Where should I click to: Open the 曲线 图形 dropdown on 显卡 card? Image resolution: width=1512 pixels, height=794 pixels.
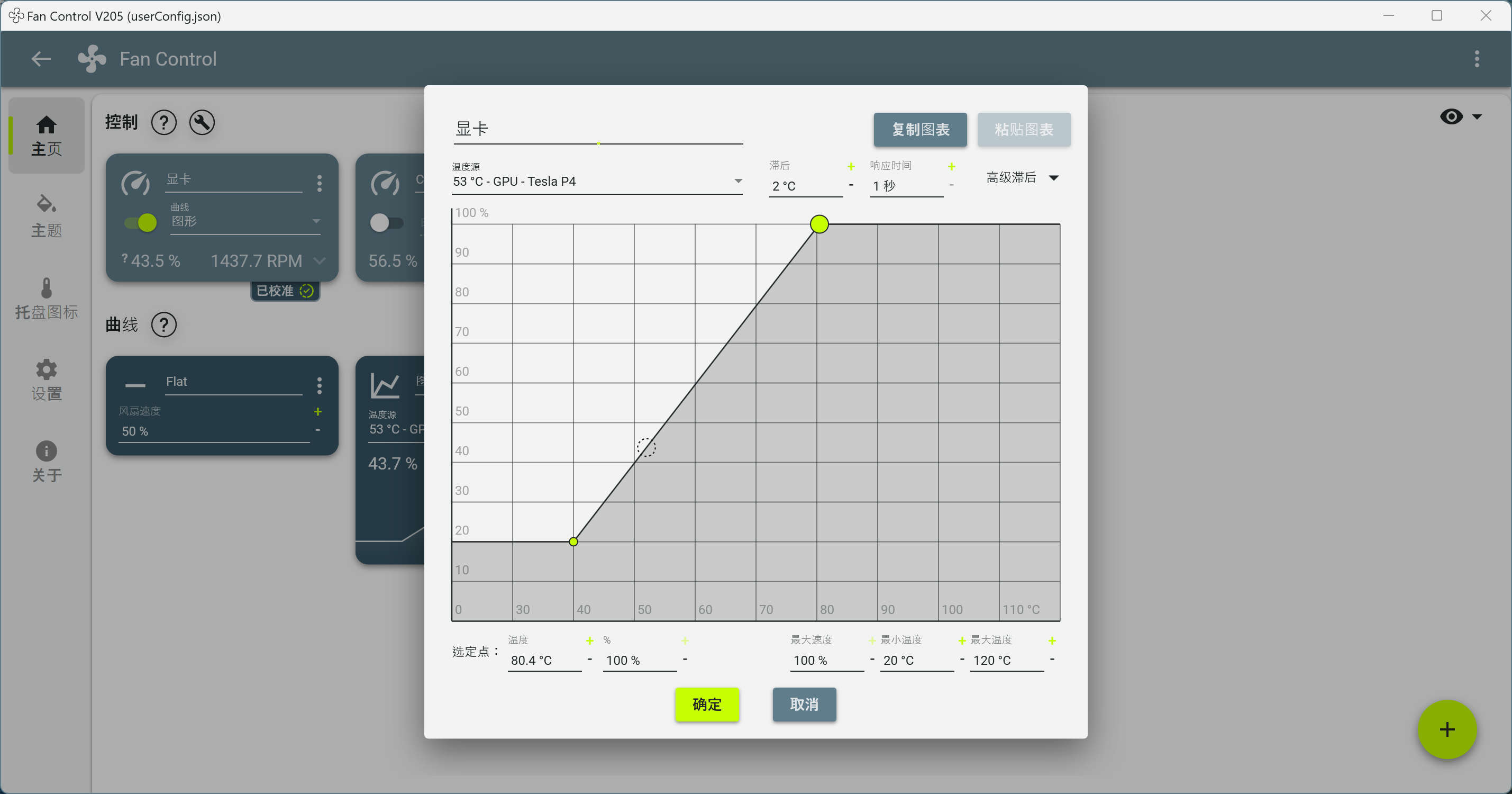(x=245, y=221)
